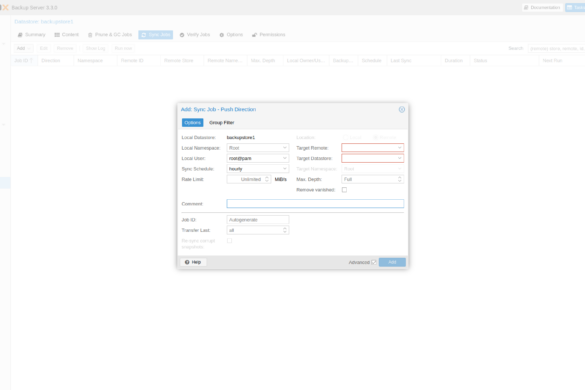585x390 pixels.
Task: Sort by Remote ID column header
Action: coord(139,60)
